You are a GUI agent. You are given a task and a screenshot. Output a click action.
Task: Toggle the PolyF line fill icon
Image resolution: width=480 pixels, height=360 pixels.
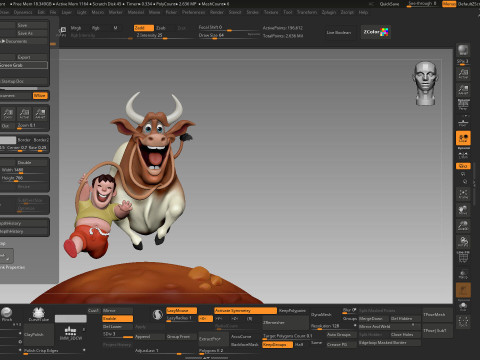[463, 257]
